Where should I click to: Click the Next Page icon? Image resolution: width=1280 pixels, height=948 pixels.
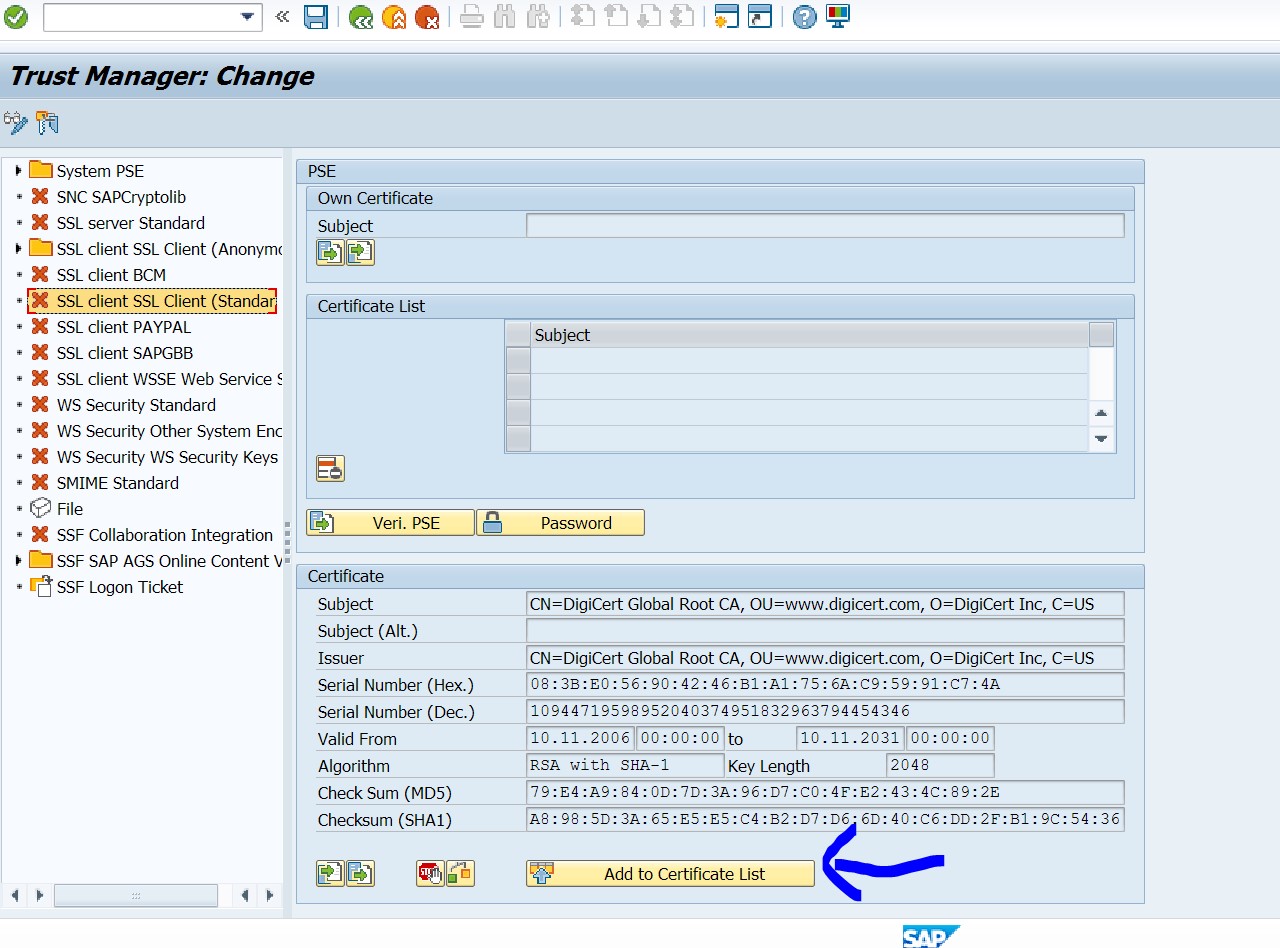pyautogui.click(x=649, y=17)
